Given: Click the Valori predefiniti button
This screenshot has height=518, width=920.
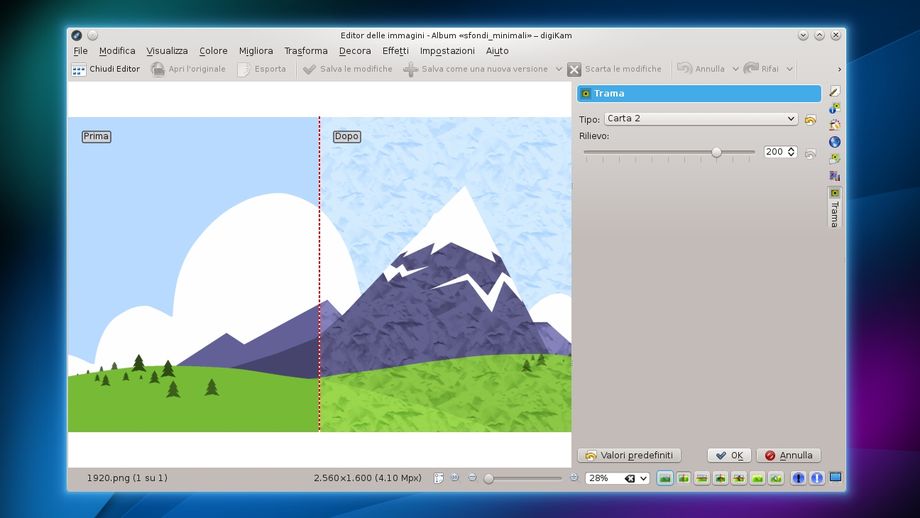Looking at the screenshot, I should click(629, 455).
